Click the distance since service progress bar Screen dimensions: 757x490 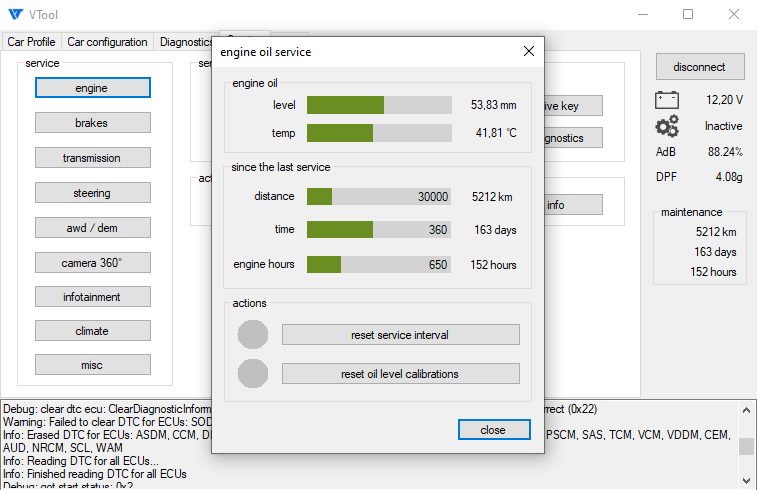(x=378, y=196)
